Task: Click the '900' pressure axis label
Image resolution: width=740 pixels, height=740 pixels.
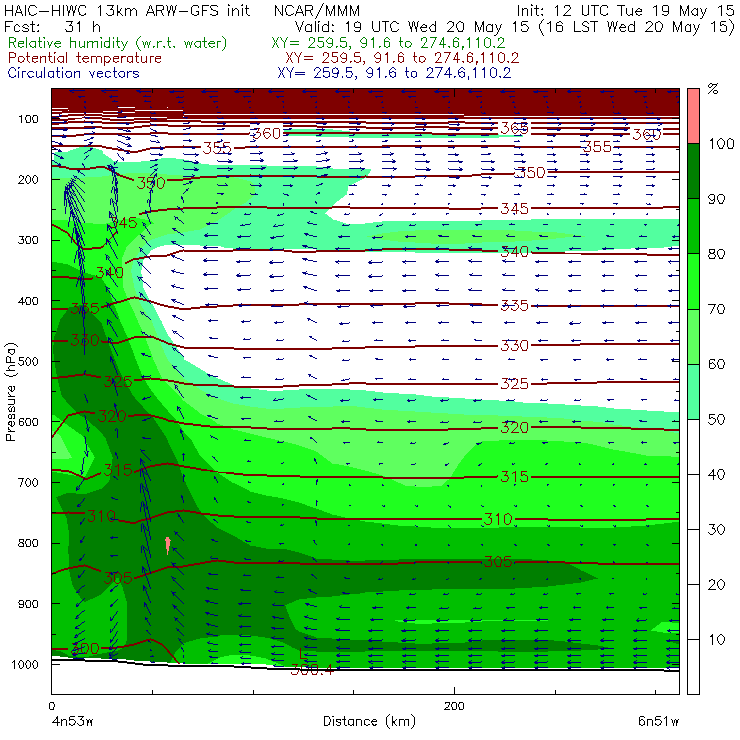Action: coord(28,604)
